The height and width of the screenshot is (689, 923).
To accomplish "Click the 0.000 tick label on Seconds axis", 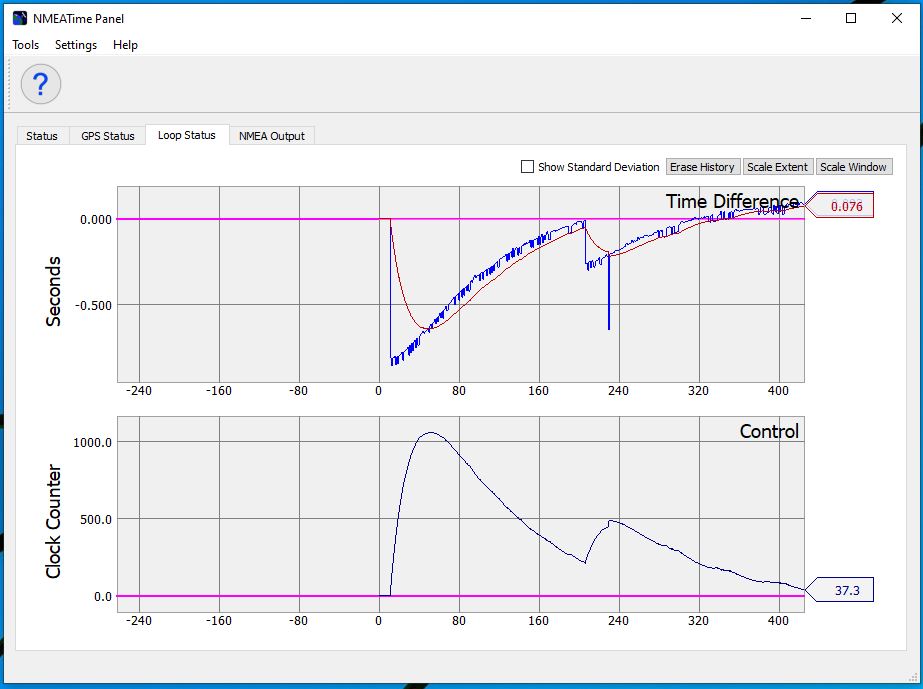I will [96, 220].
